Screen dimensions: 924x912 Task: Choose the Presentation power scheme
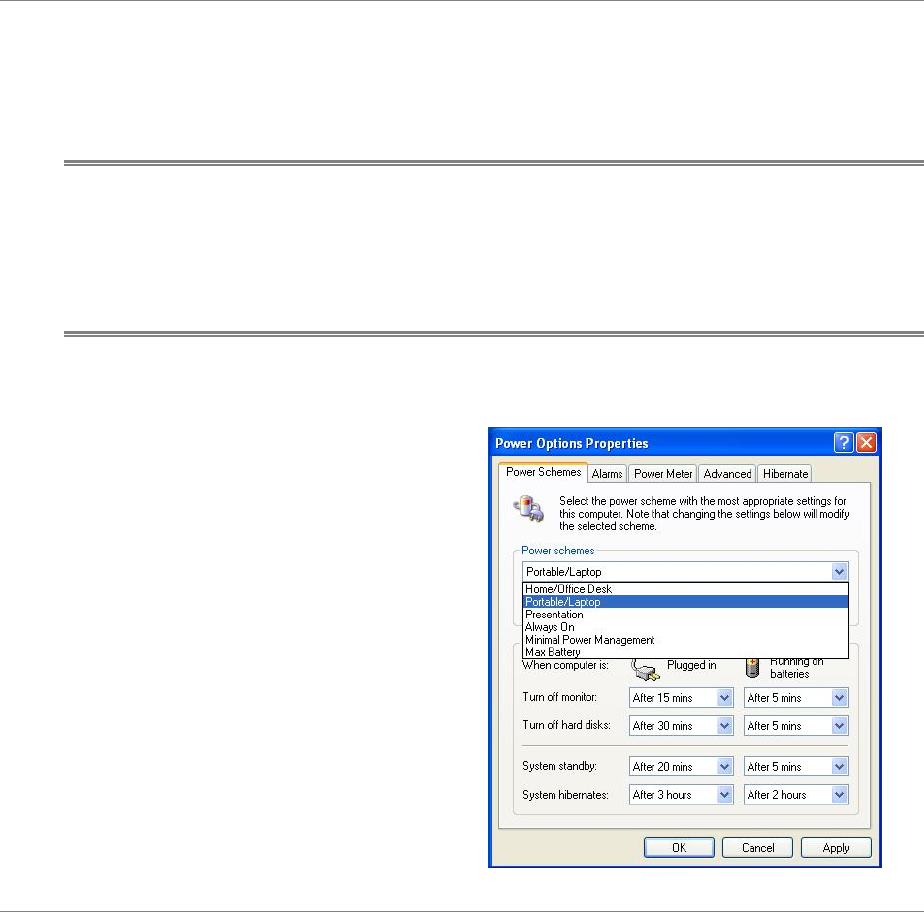coord(685,614)
